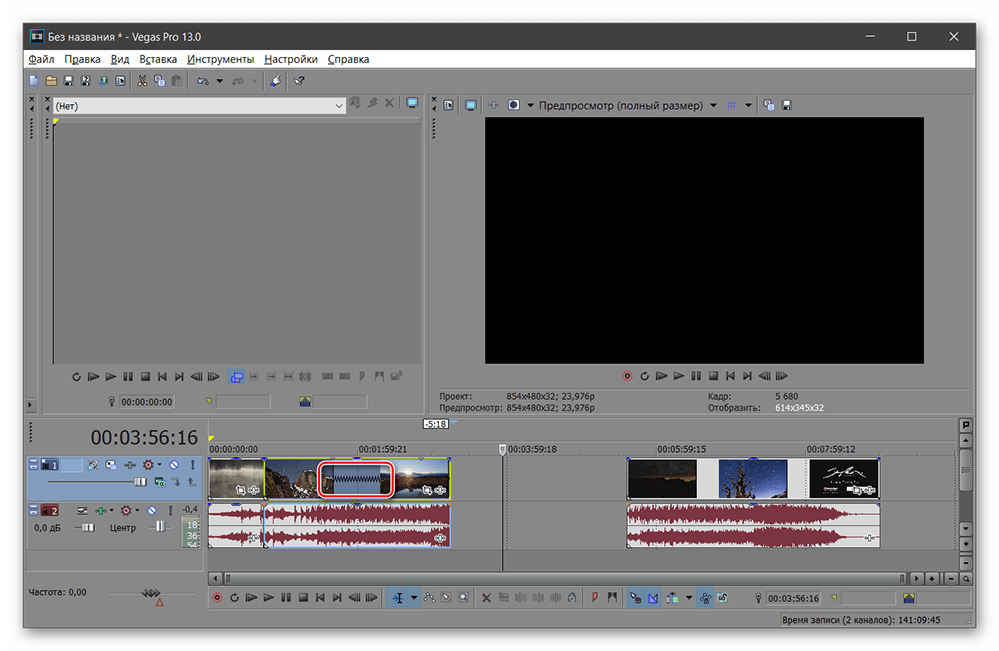This screenshot has width=999, height=651.
Task: Save the project via the floppy disk icon
Action: click(x=68, y=81)
